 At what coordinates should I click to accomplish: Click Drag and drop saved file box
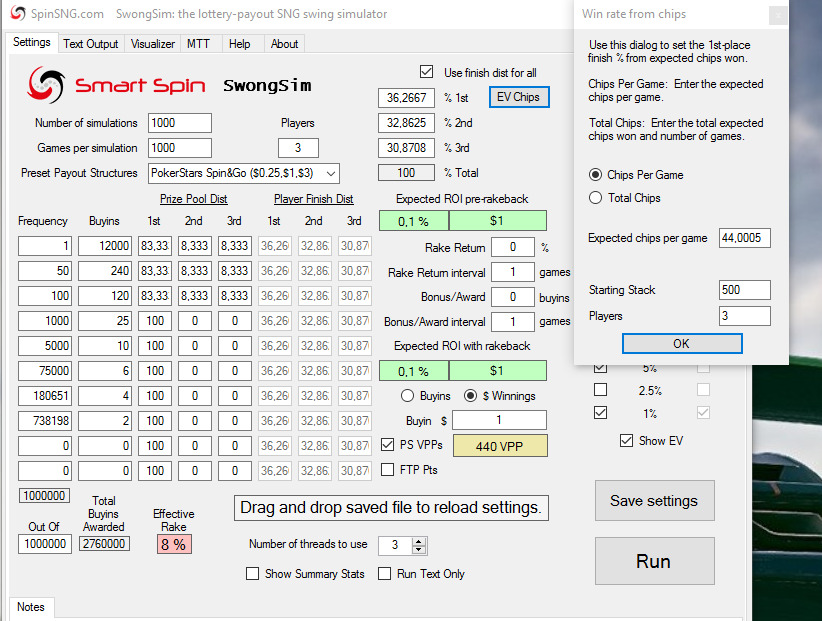391,508
